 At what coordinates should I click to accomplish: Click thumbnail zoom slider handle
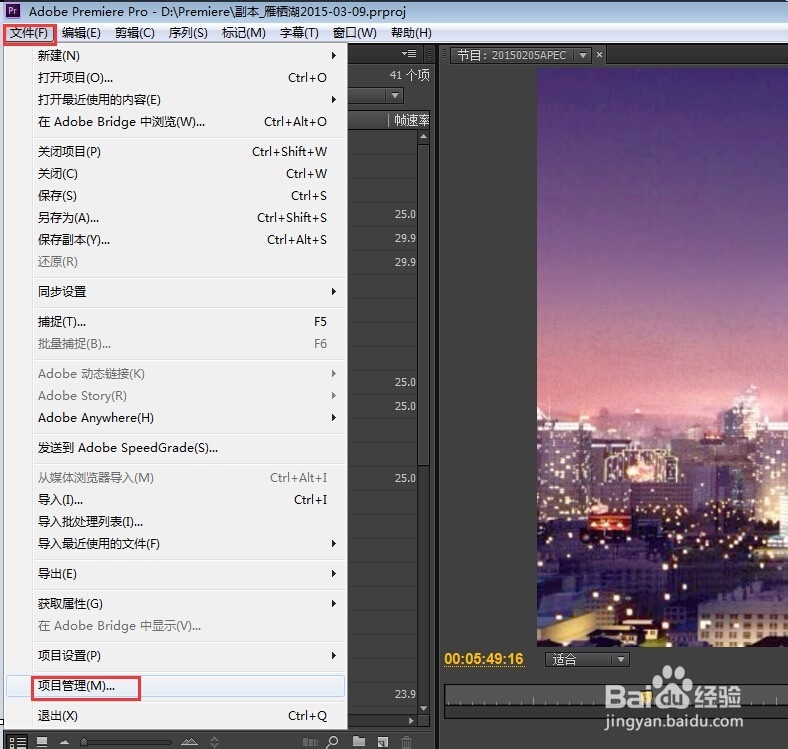coord(84,742)
